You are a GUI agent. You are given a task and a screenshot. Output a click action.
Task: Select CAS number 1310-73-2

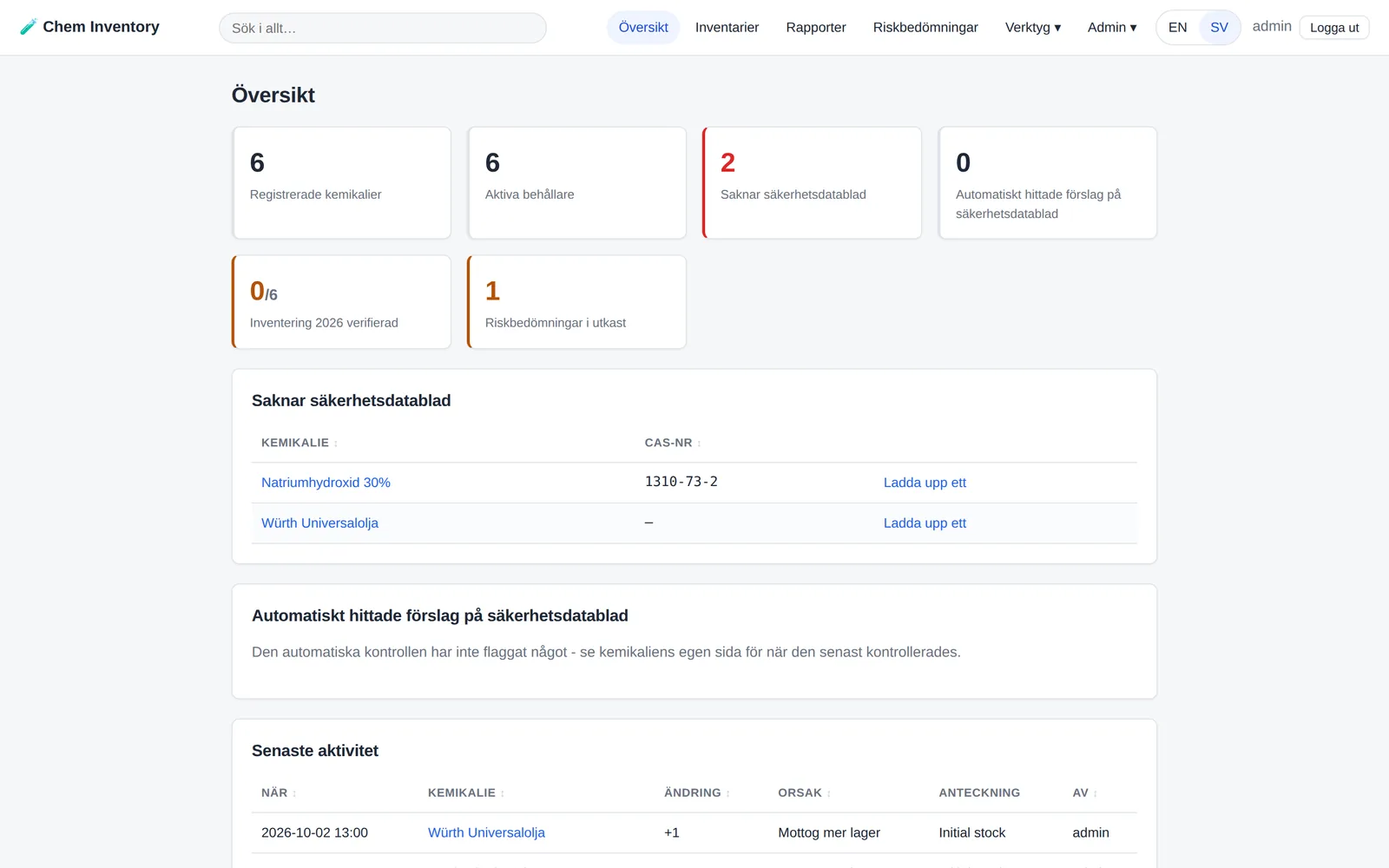(x=681, y=482)
